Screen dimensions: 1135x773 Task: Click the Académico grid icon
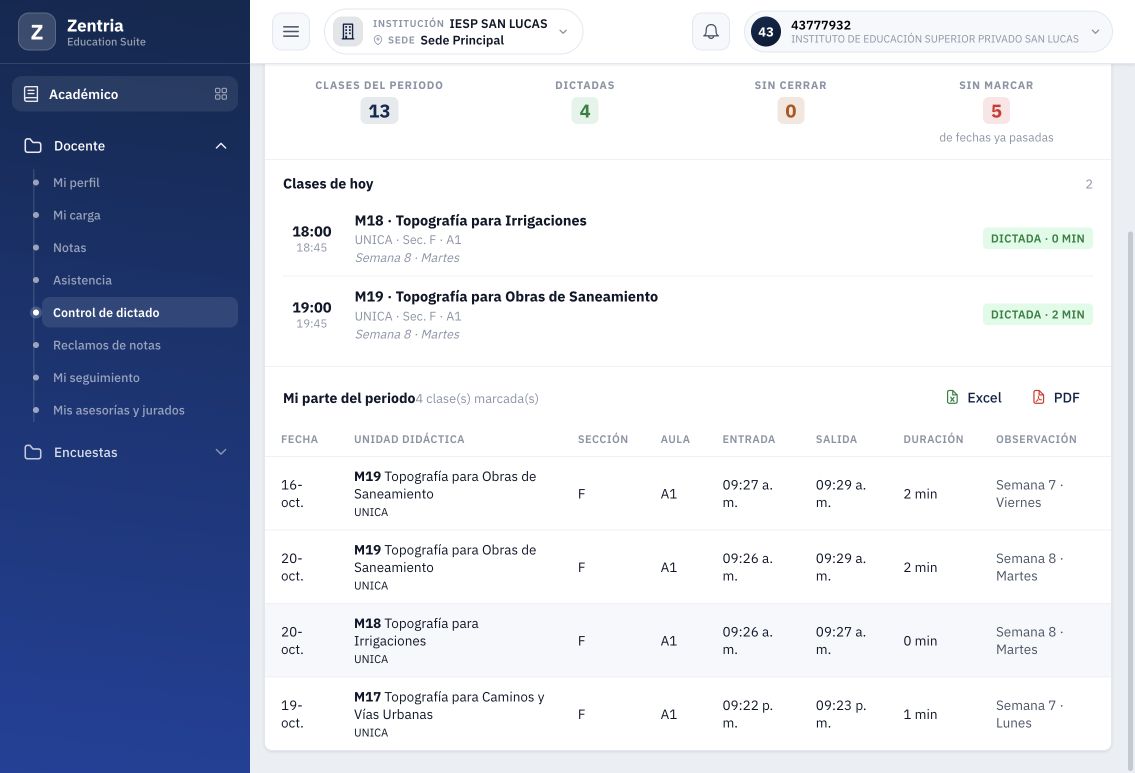pos(221,94)
